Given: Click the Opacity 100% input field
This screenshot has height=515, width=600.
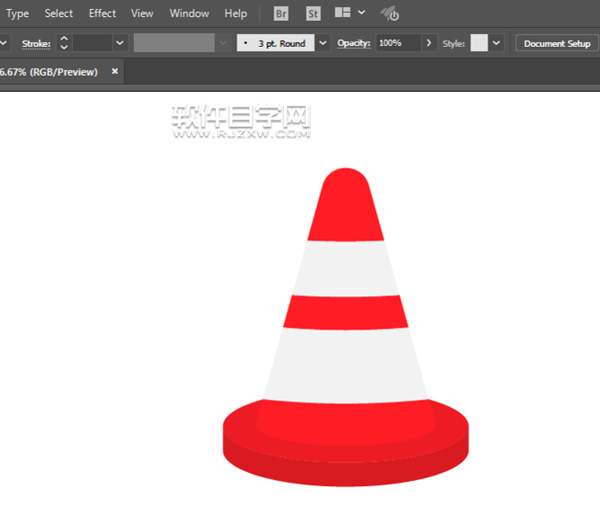Looking at the screenshot, I should [397, 43].
